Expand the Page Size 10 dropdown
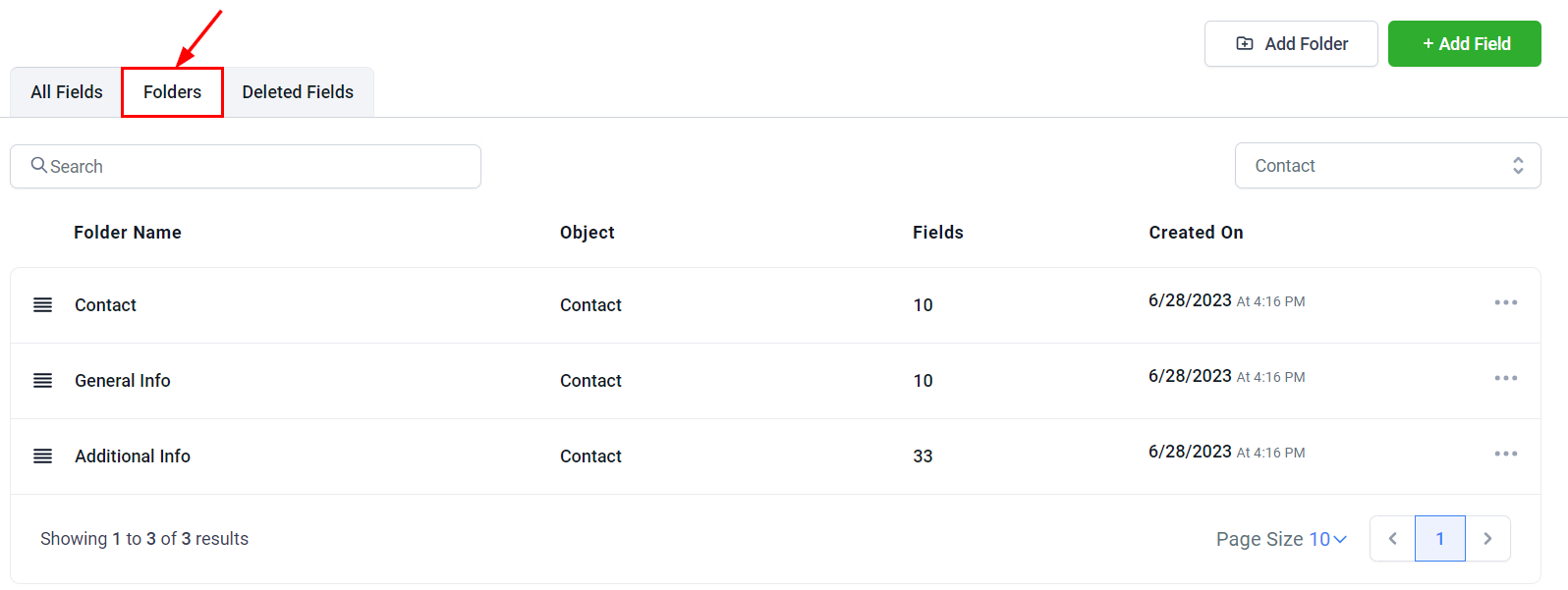The image size is (1568, 590). (1281, 539)
